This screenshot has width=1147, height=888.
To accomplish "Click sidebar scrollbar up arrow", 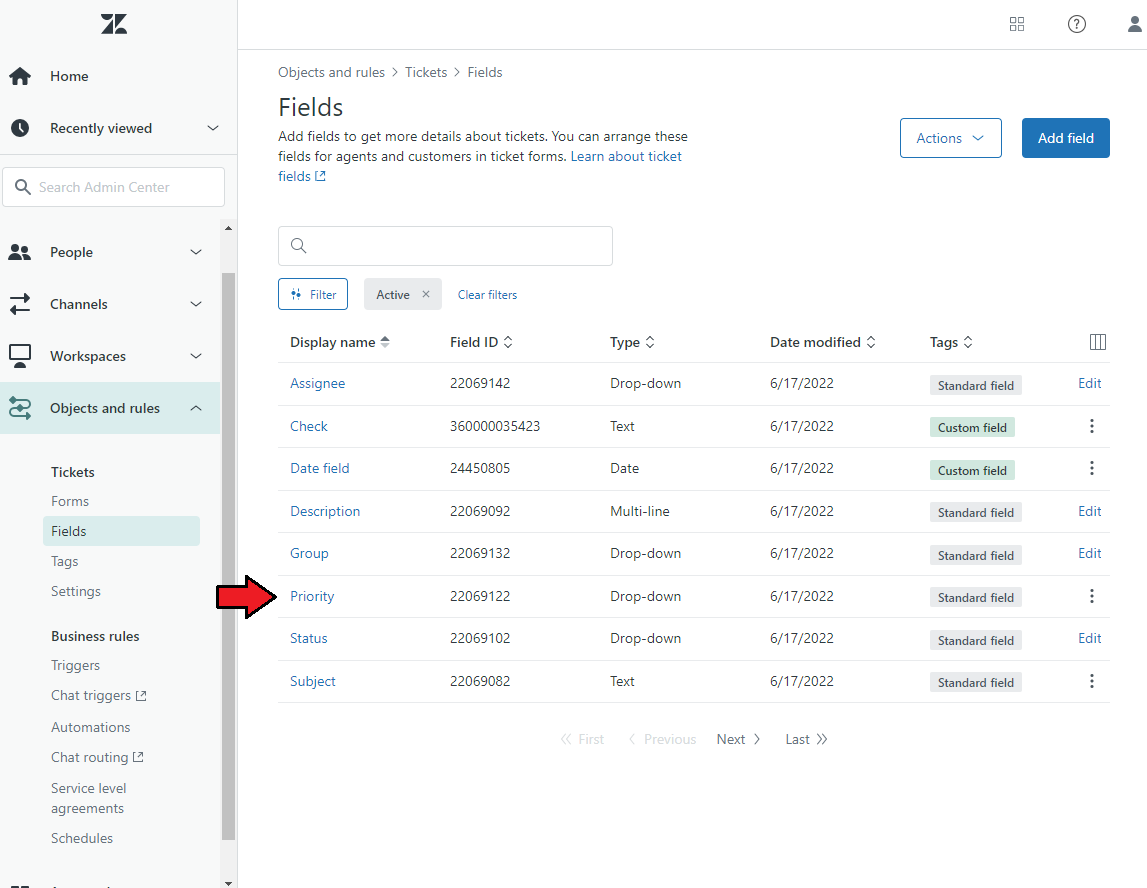I will click(228, 228).
